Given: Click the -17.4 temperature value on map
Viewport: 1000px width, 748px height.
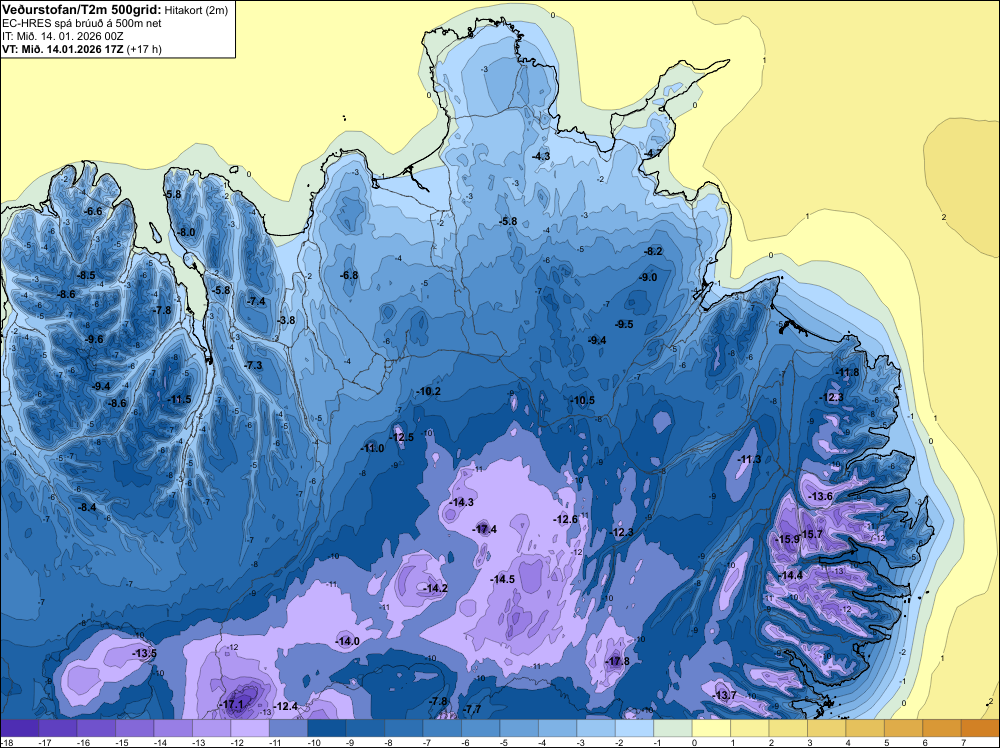Looking at the screenshot, I should pos(485,529).
